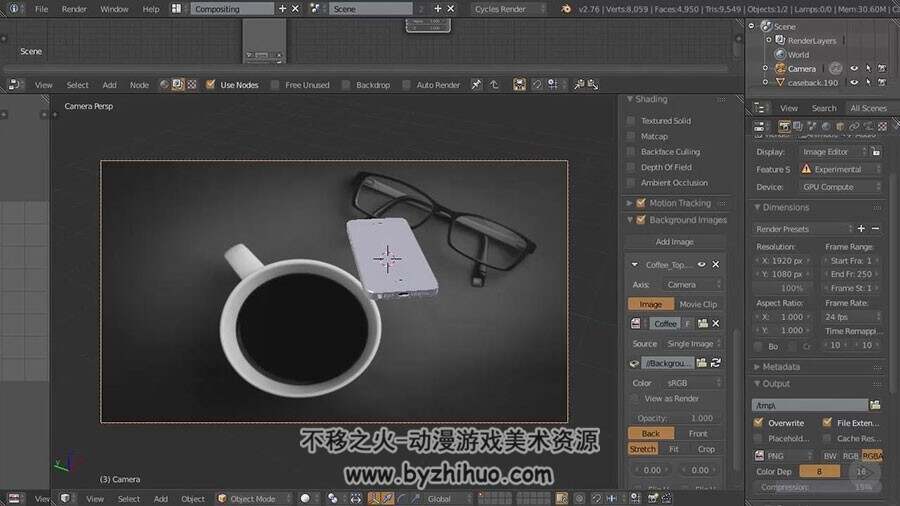
Task: Open the World properties tab icon
Action: 826,126
